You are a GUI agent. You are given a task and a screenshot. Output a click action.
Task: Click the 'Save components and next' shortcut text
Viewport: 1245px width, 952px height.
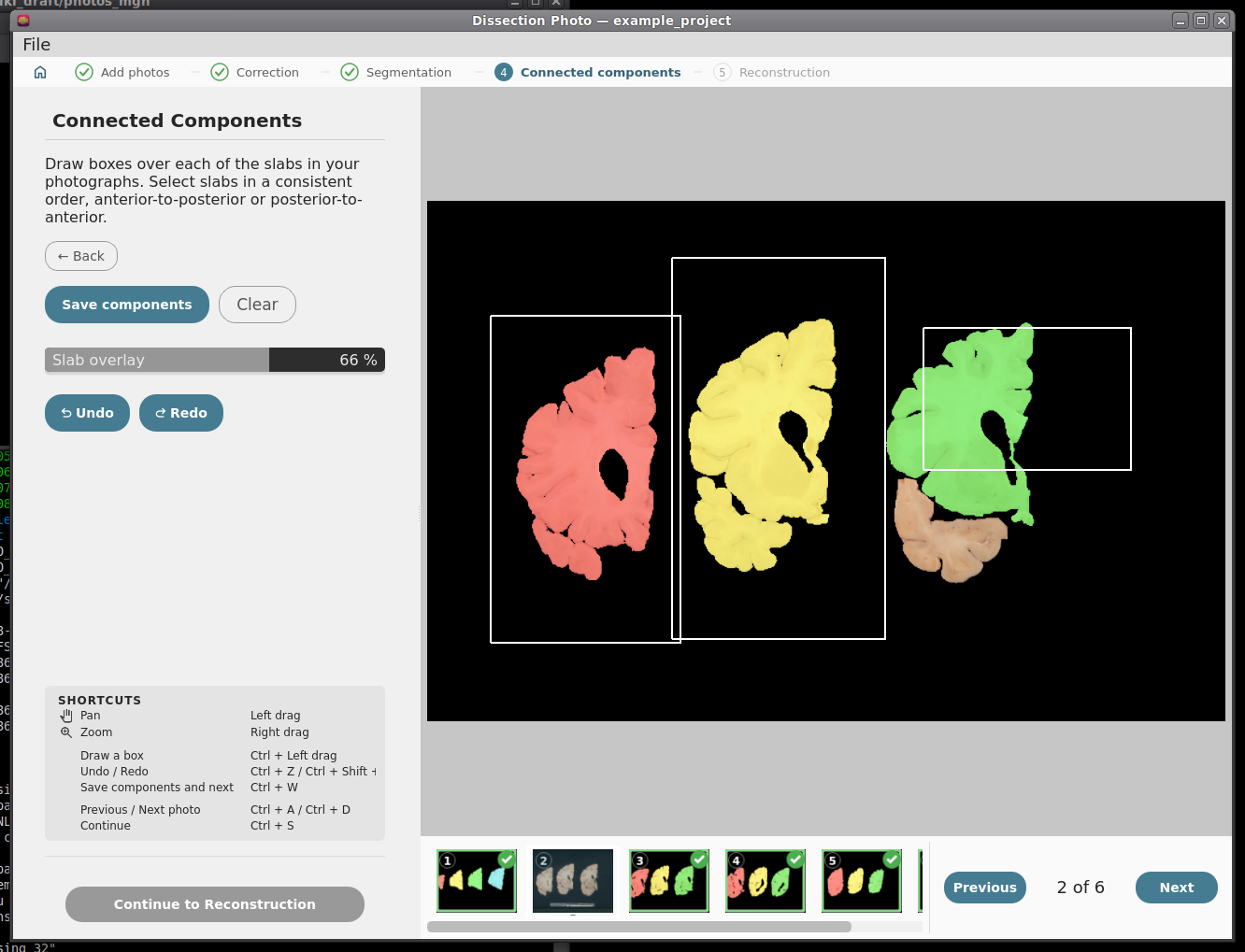point(157,788)
